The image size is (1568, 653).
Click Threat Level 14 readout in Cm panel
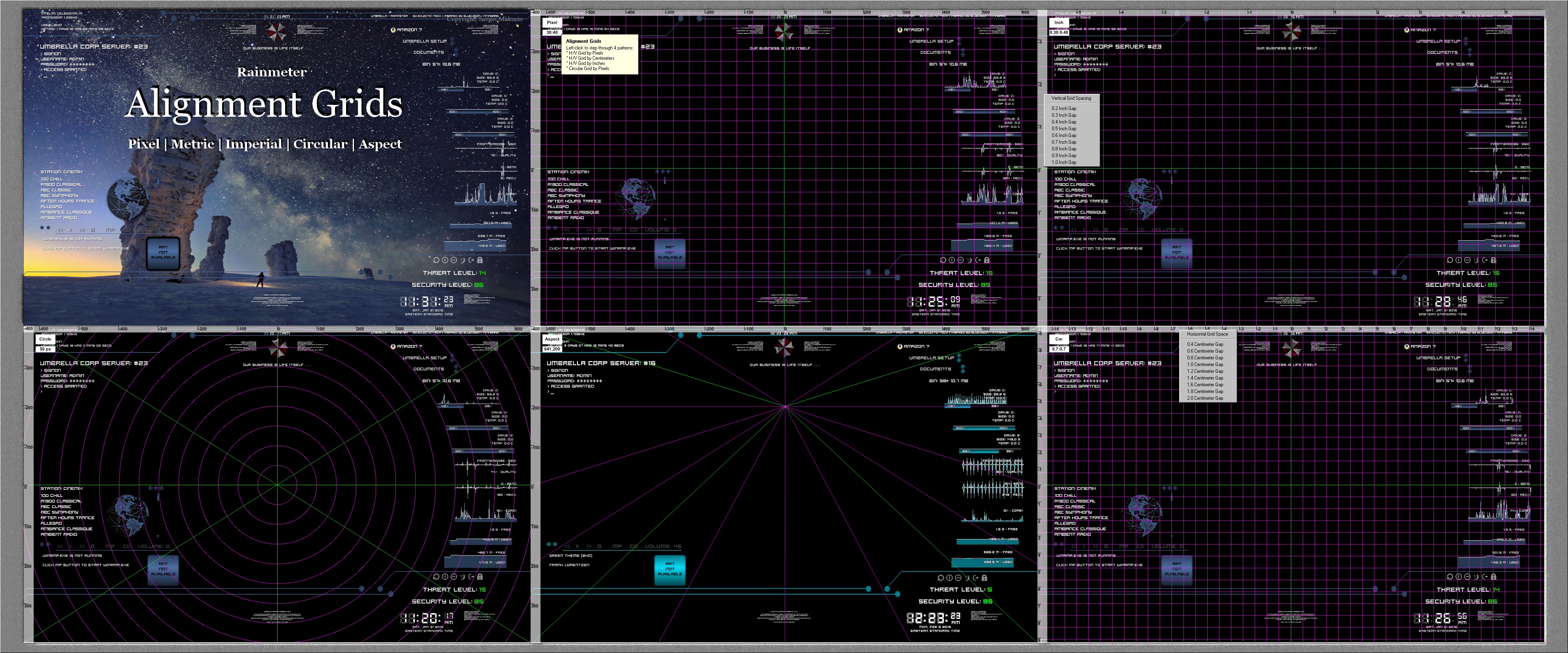[1468, 589]
